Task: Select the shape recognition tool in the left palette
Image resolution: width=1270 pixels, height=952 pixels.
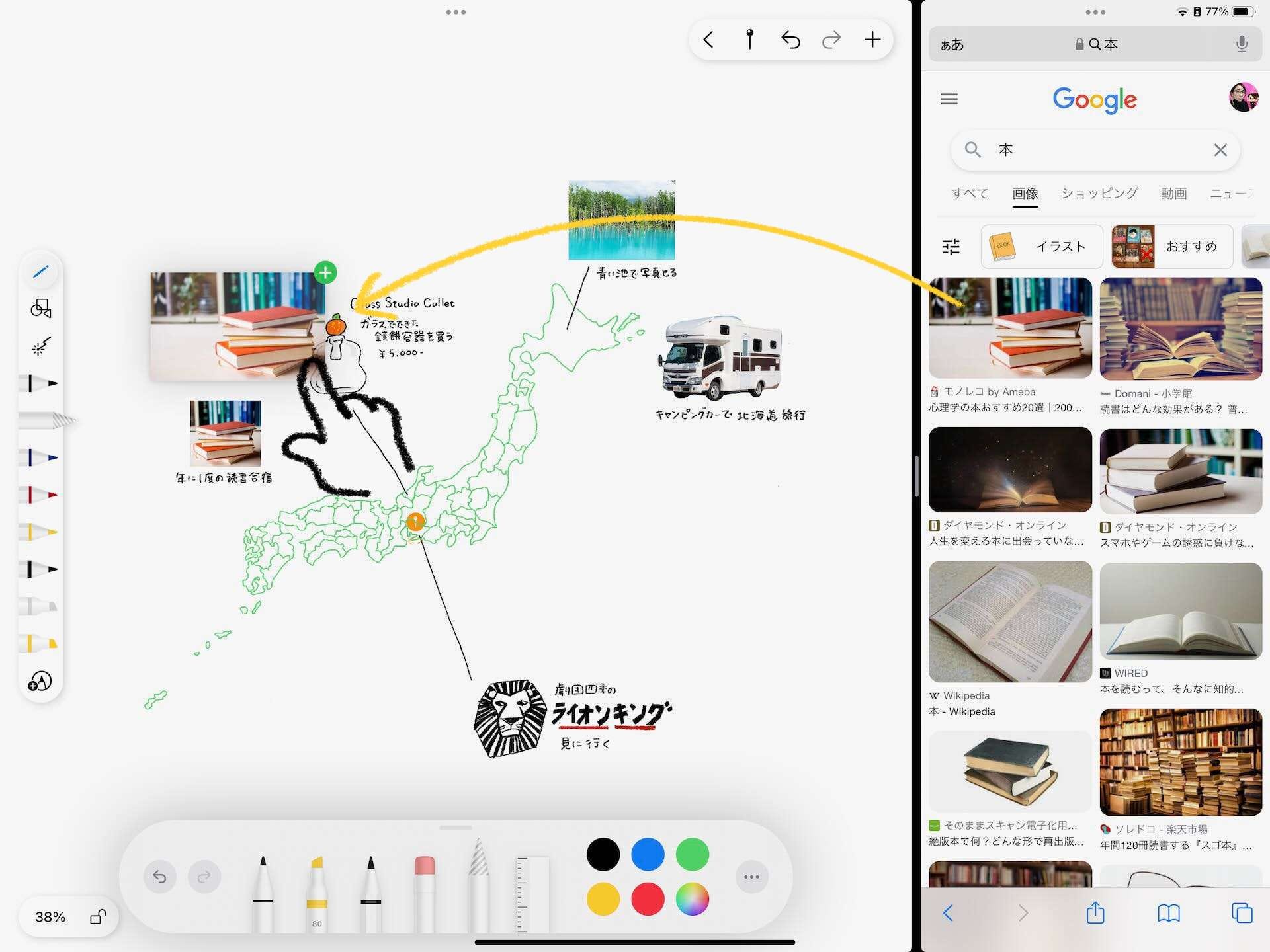Action: 41,309
